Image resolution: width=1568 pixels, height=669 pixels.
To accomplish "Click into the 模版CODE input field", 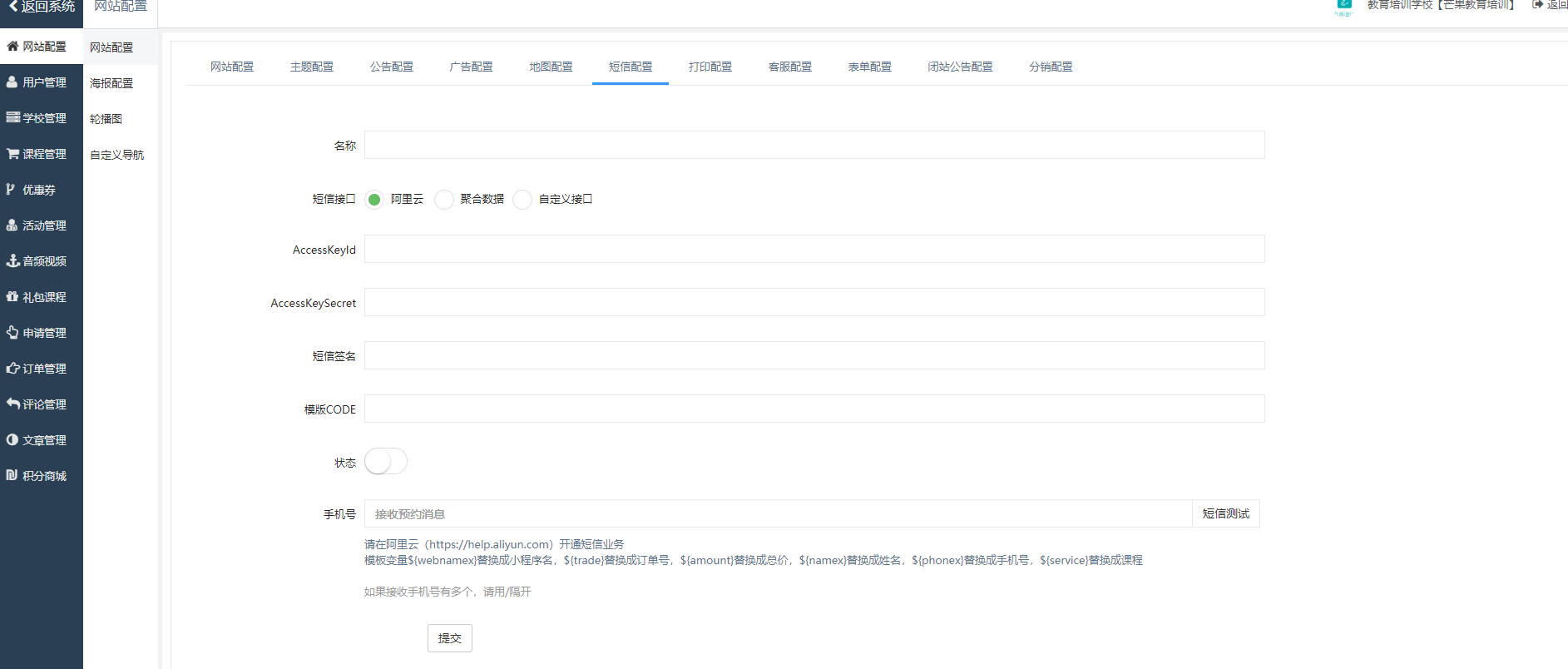I will (814, 409).
